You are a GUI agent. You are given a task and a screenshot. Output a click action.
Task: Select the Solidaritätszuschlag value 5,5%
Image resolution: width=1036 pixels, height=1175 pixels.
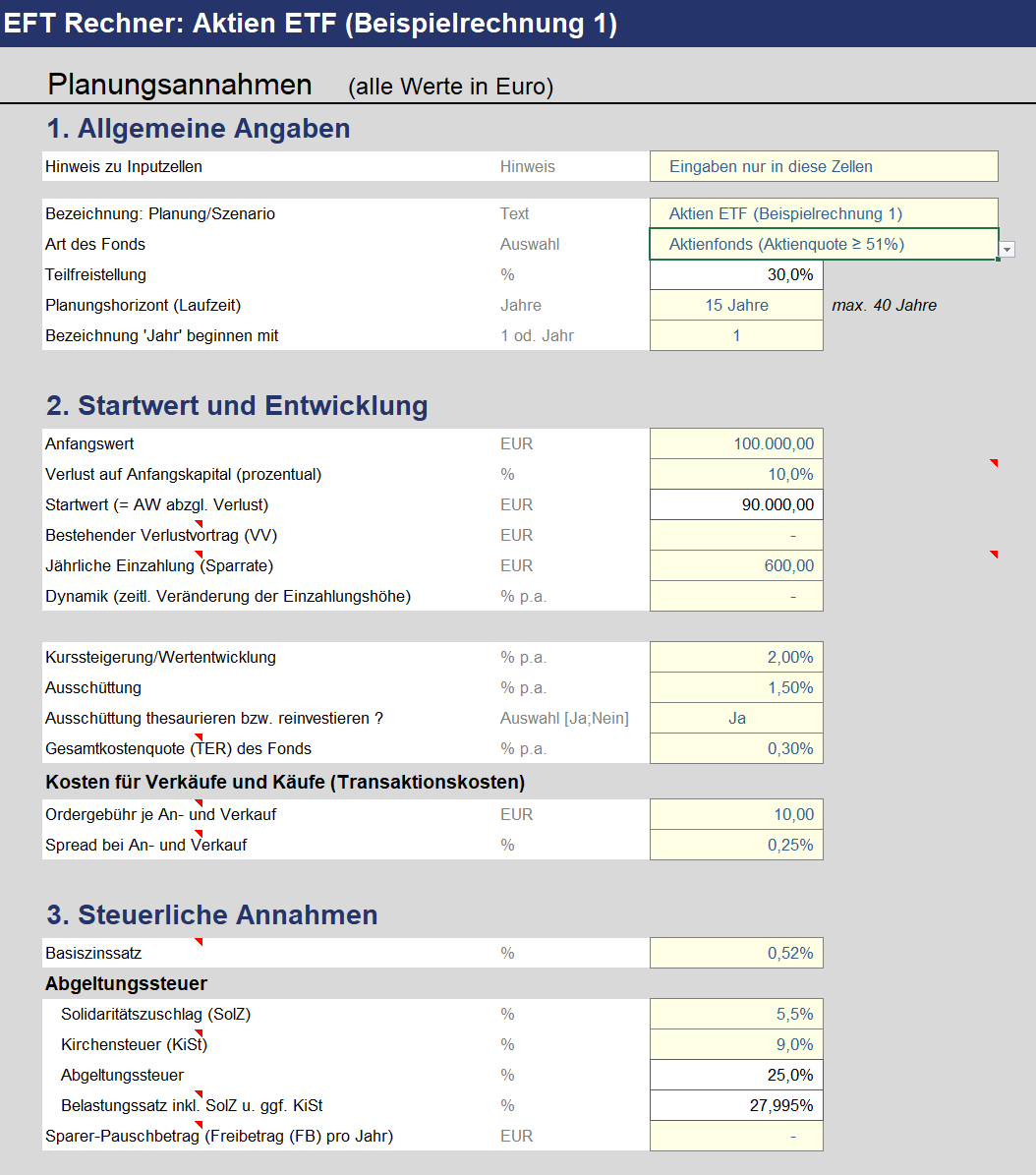click(736, 1014)
